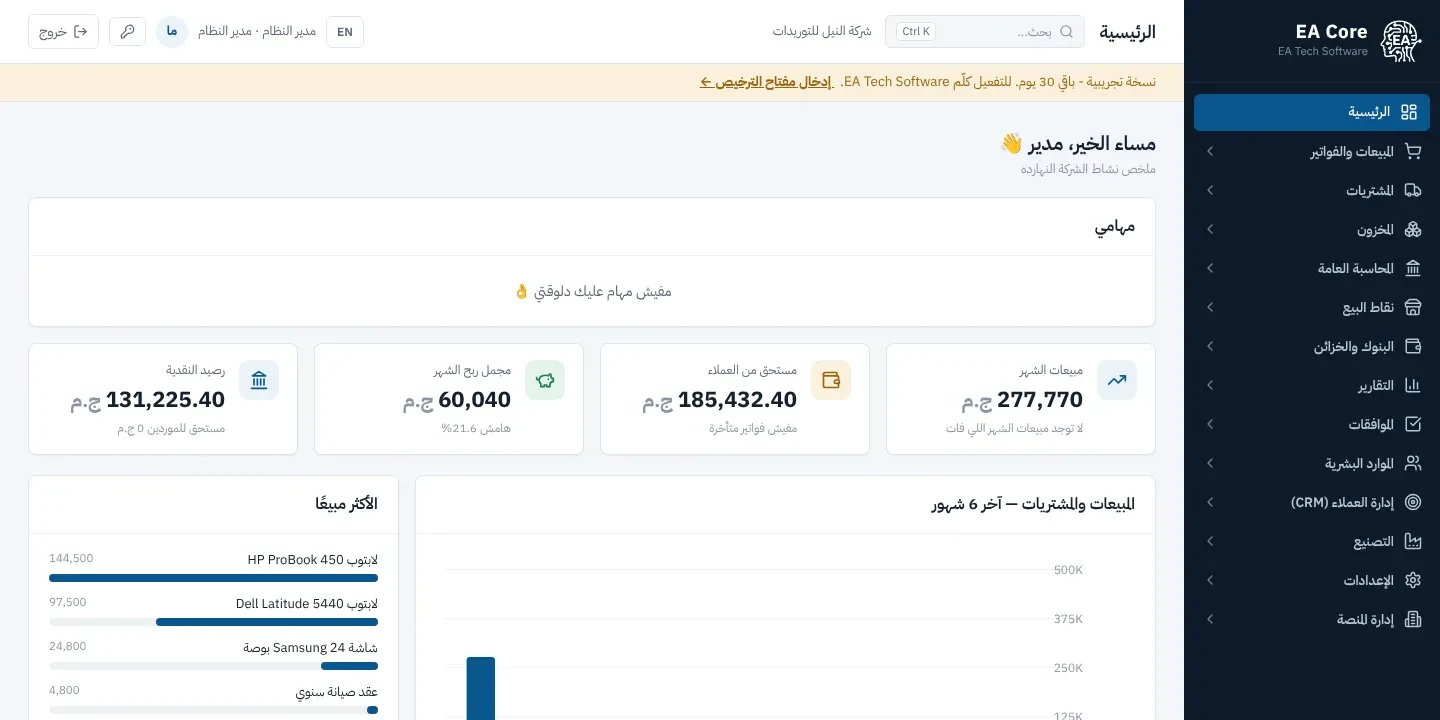Open the نقاط البيع menu label

pos(1368,307)
